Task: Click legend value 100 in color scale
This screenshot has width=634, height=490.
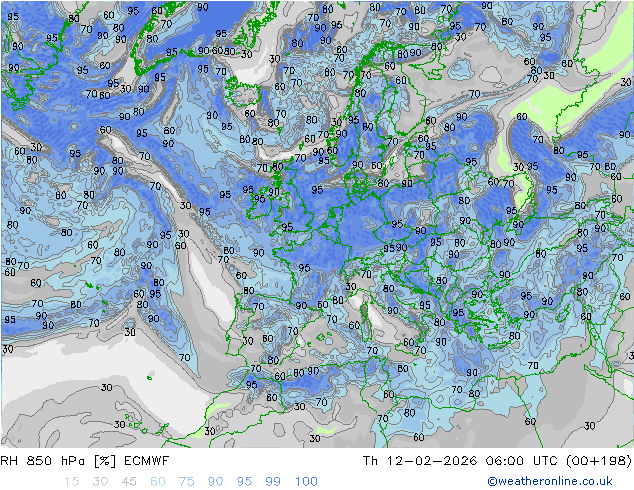Action: point(306,482)
